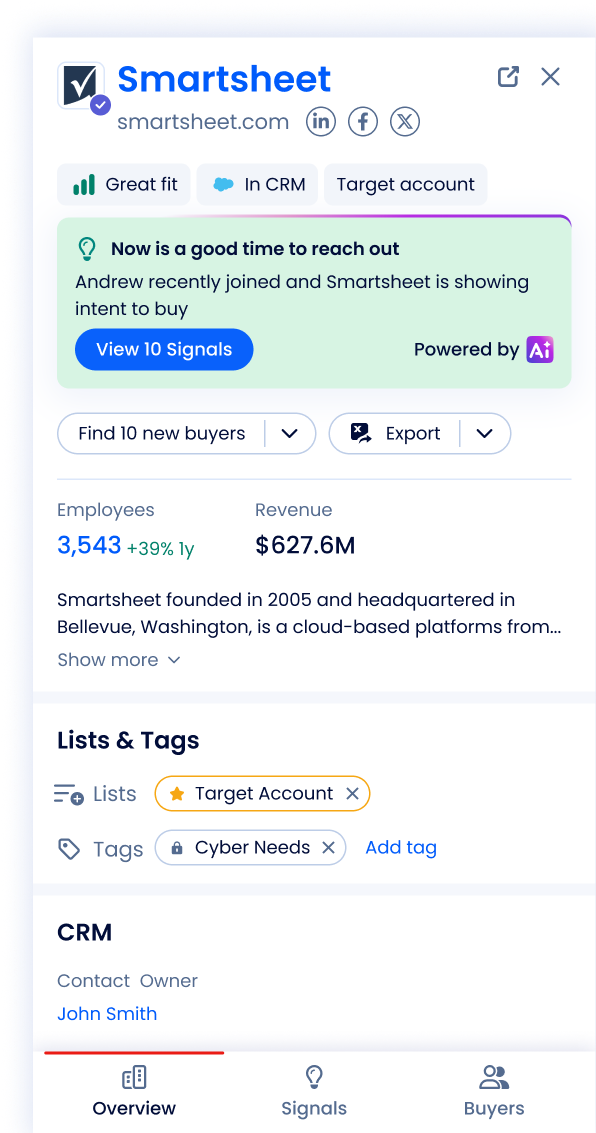Click the Powered by AI icon
The image size is (596, 1133).
(x=540, y=349)
